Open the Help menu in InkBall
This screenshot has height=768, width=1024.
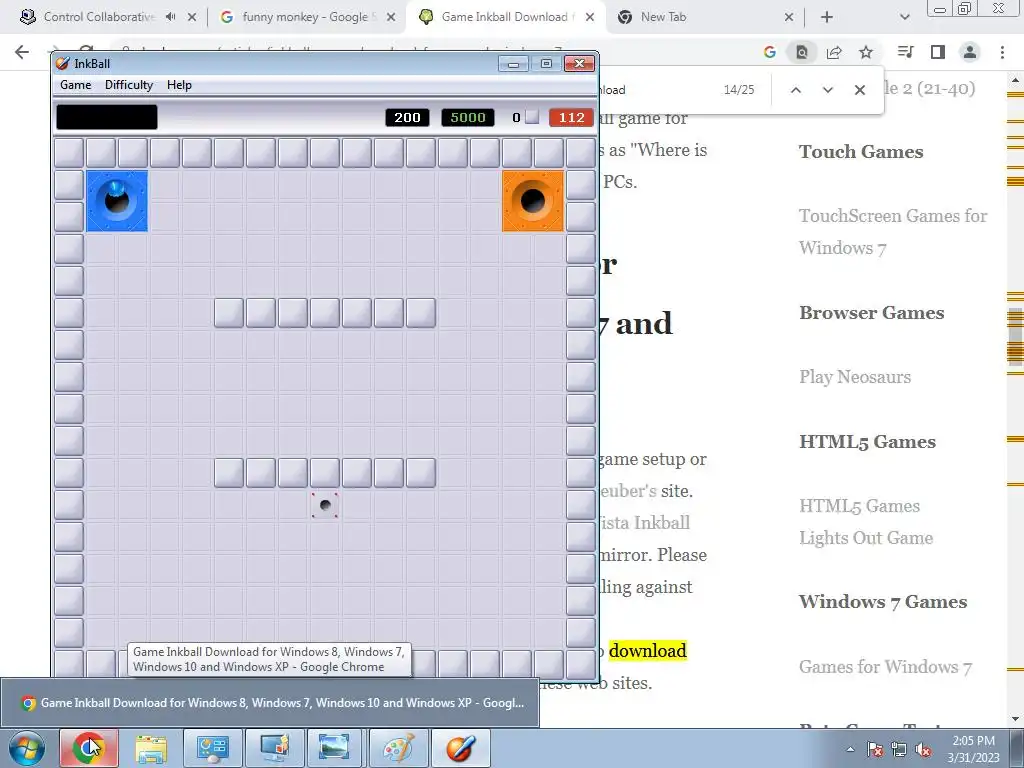coord(179,85)
